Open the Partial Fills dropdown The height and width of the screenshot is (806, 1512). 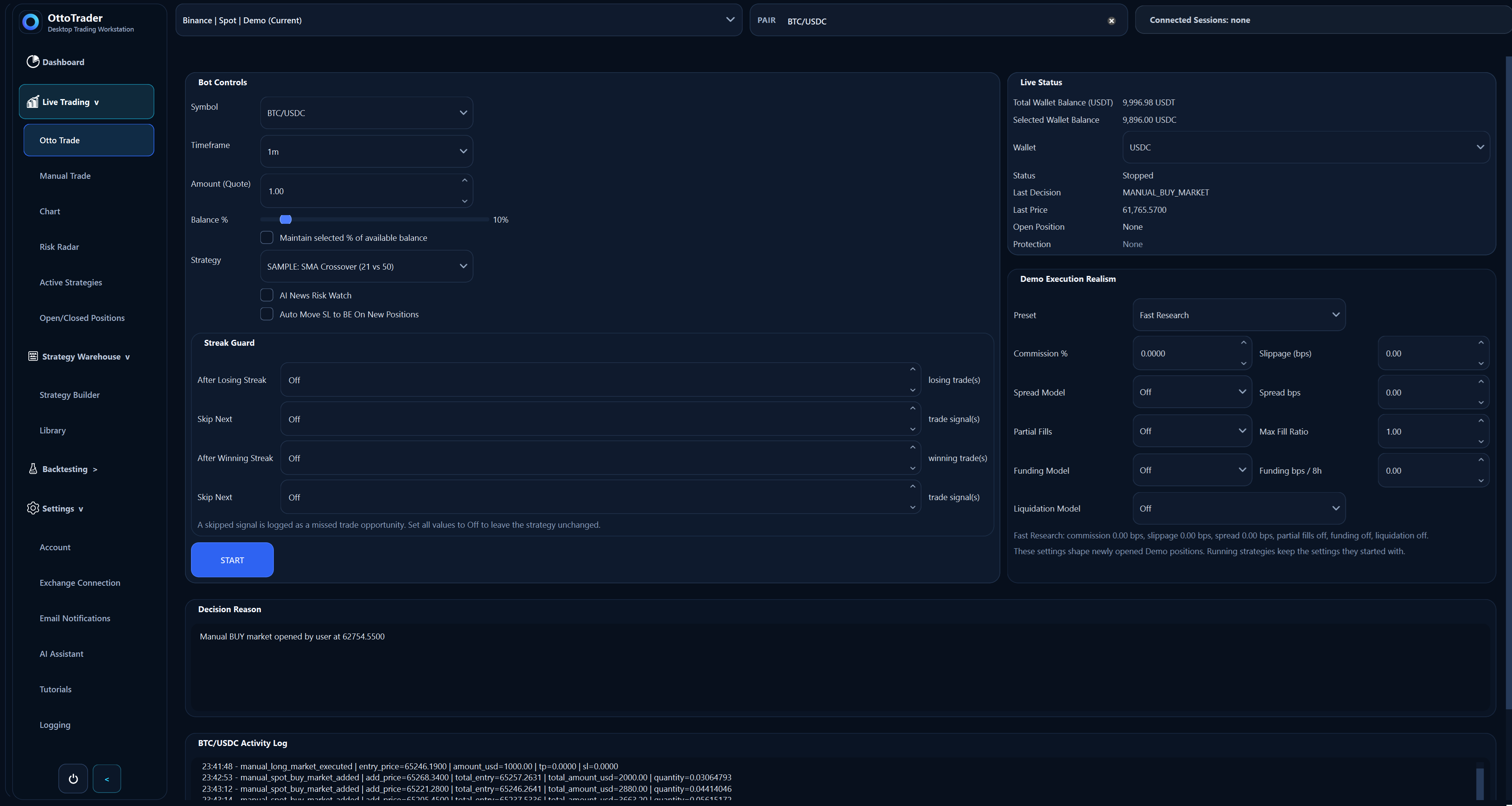(x=1192, y=431)
